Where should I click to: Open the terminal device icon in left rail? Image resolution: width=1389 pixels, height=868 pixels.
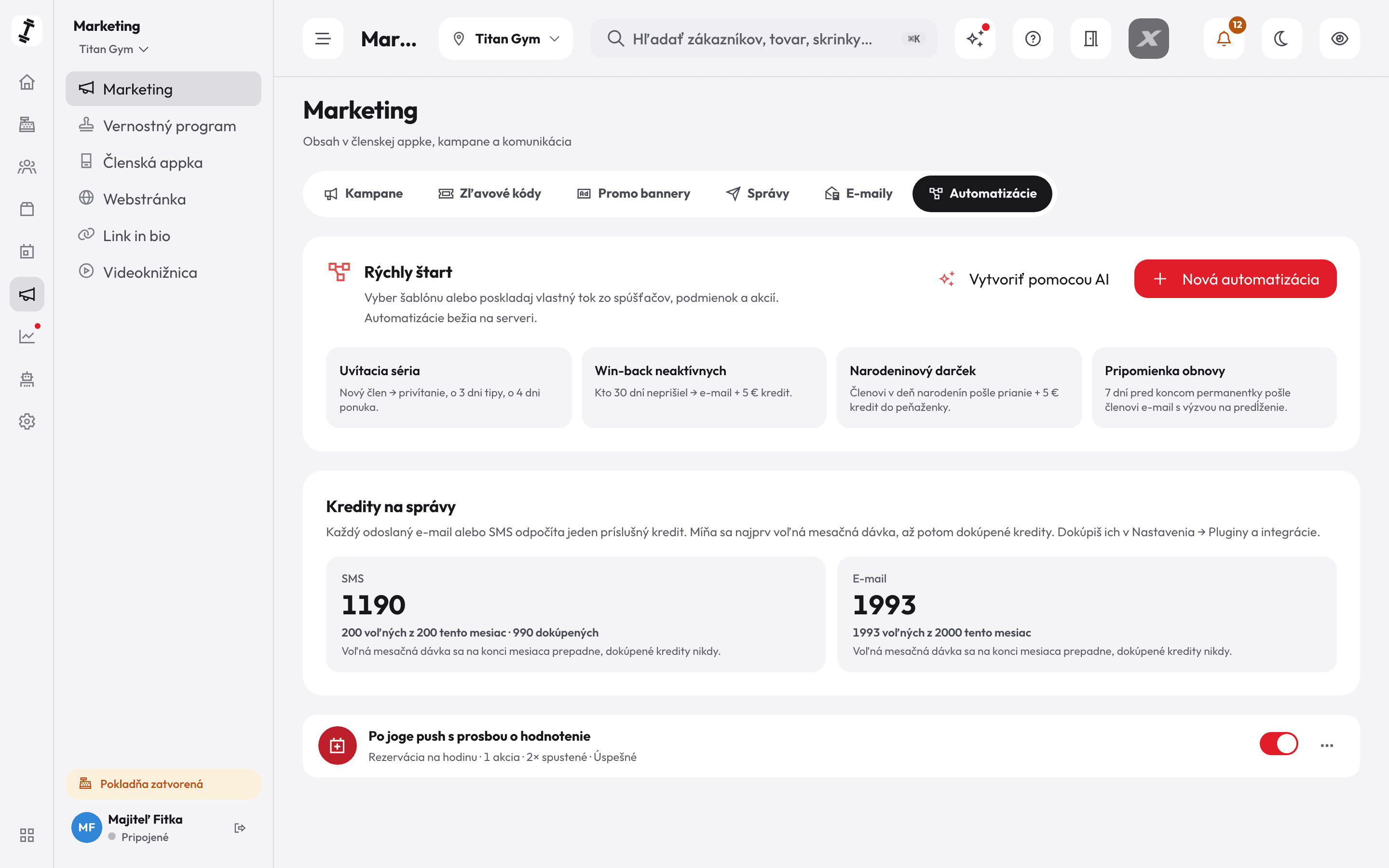(27, 379)
